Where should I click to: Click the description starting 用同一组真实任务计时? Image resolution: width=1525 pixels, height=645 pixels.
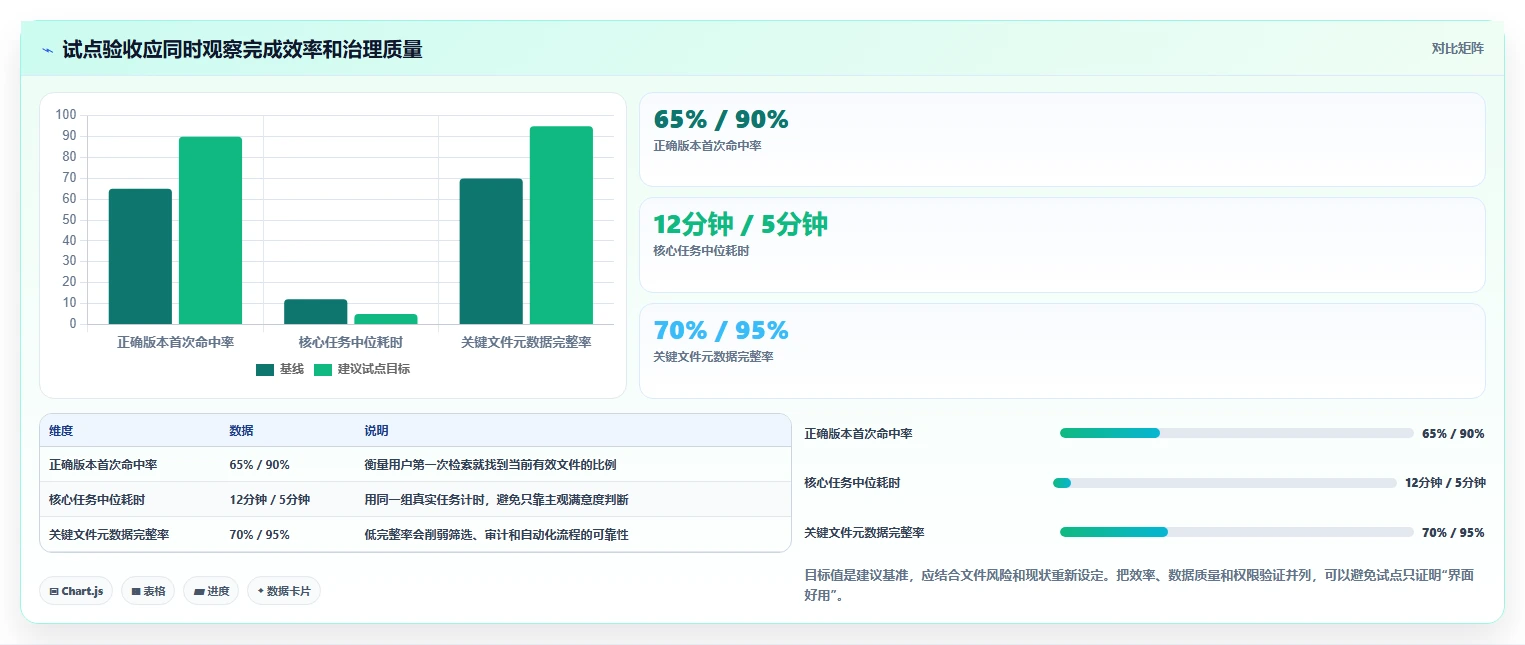point(496,500)
